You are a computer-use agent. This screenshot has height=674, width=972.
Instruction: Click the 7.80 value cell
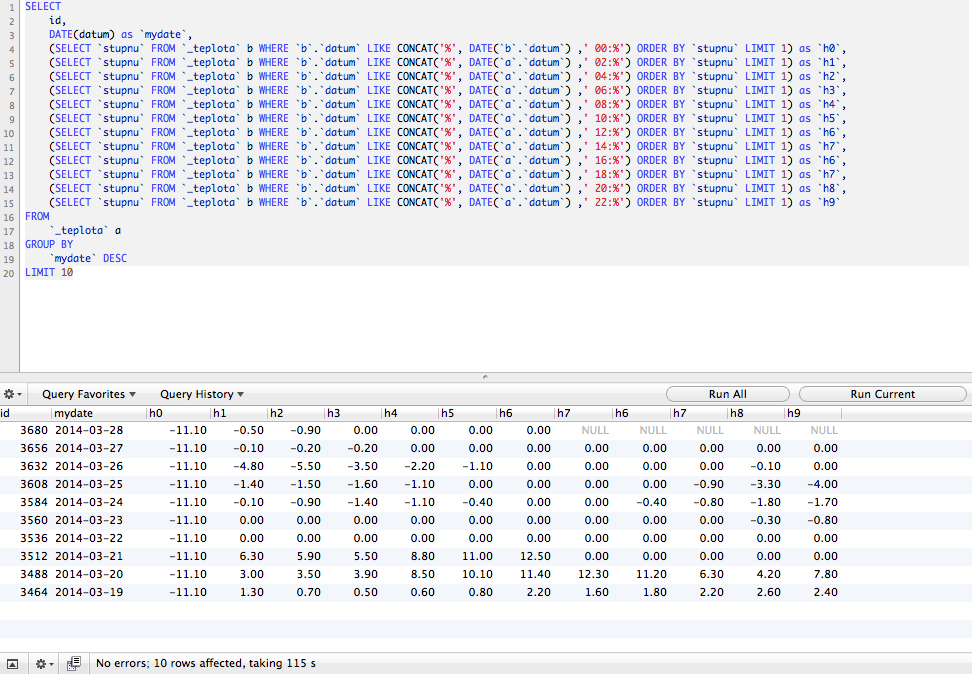point(826,574)
